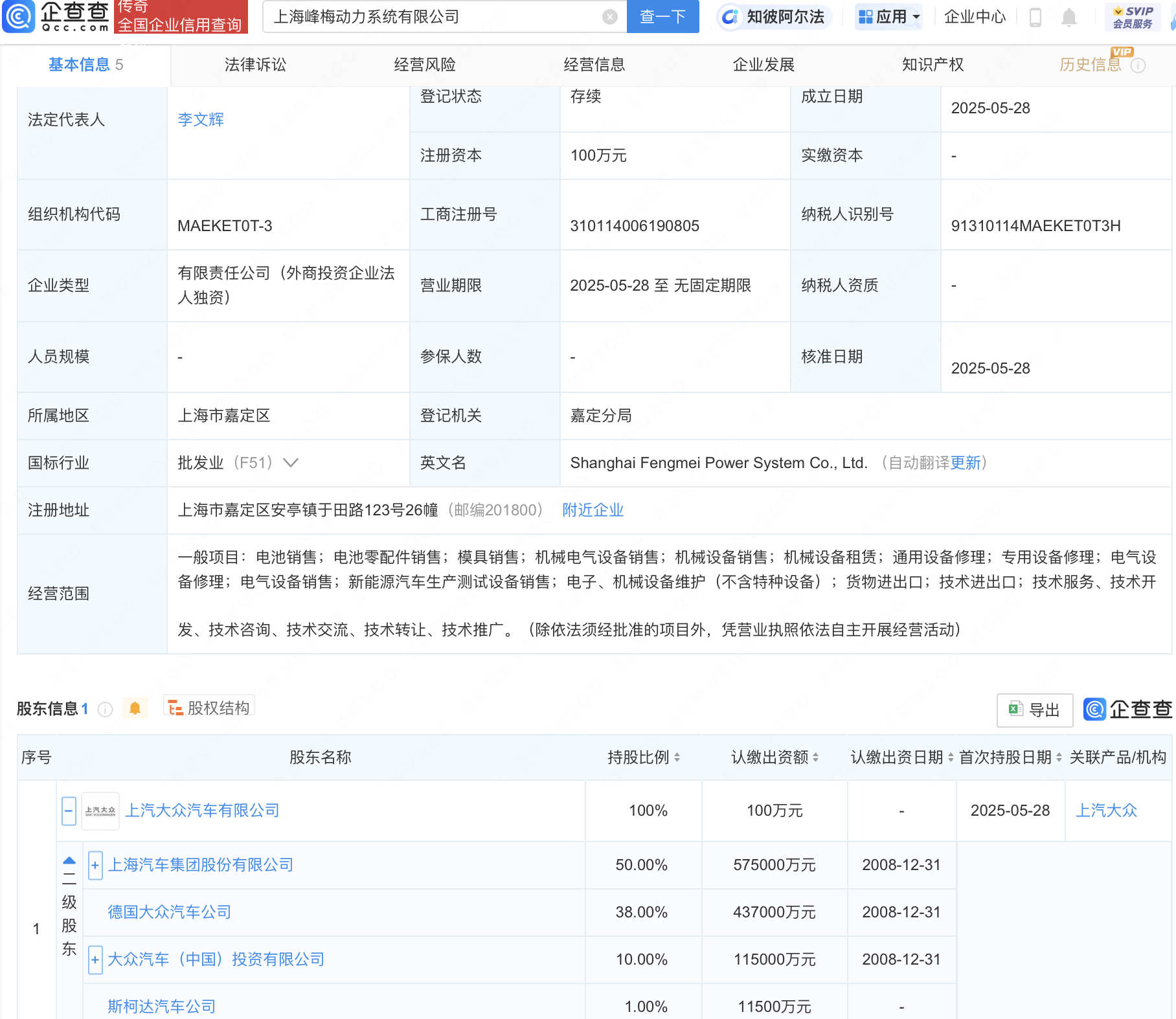The image size is (1176, 1019).
Task: Click 附近企业 nearby companies link
Action: [593, 510]
